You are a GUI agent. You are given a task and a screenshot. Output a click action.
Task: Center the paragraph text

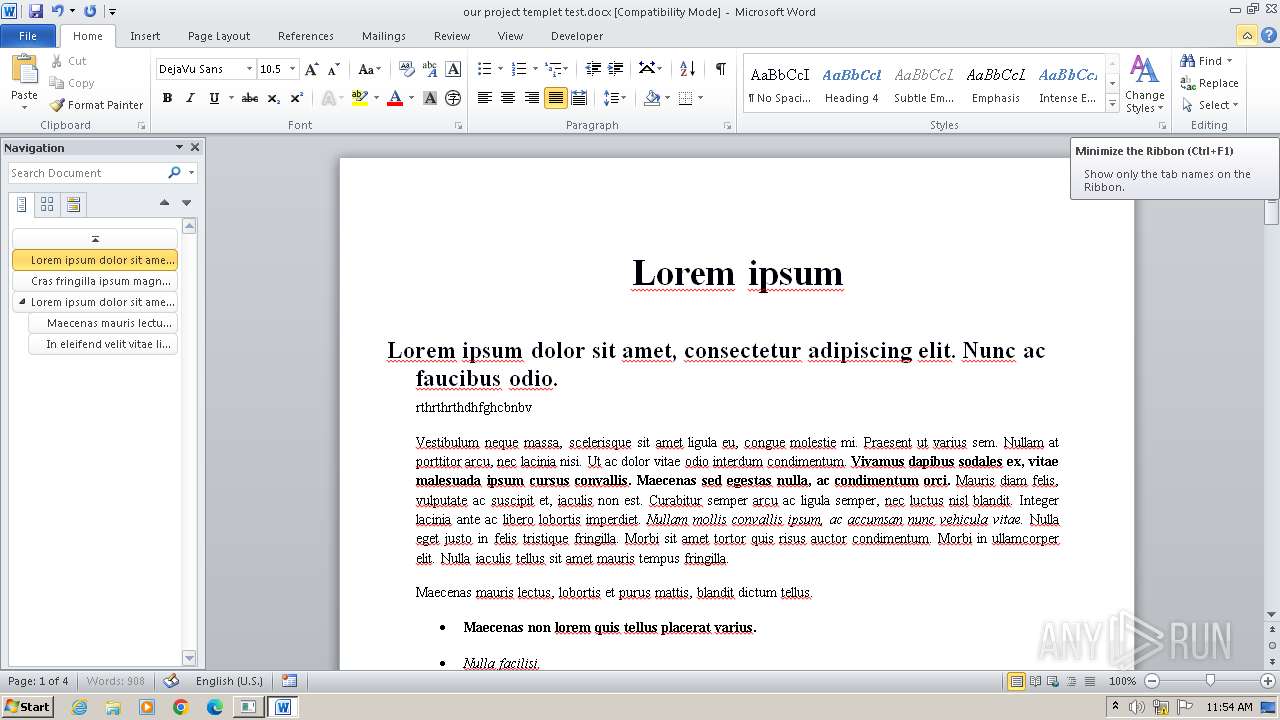point(508,98)
